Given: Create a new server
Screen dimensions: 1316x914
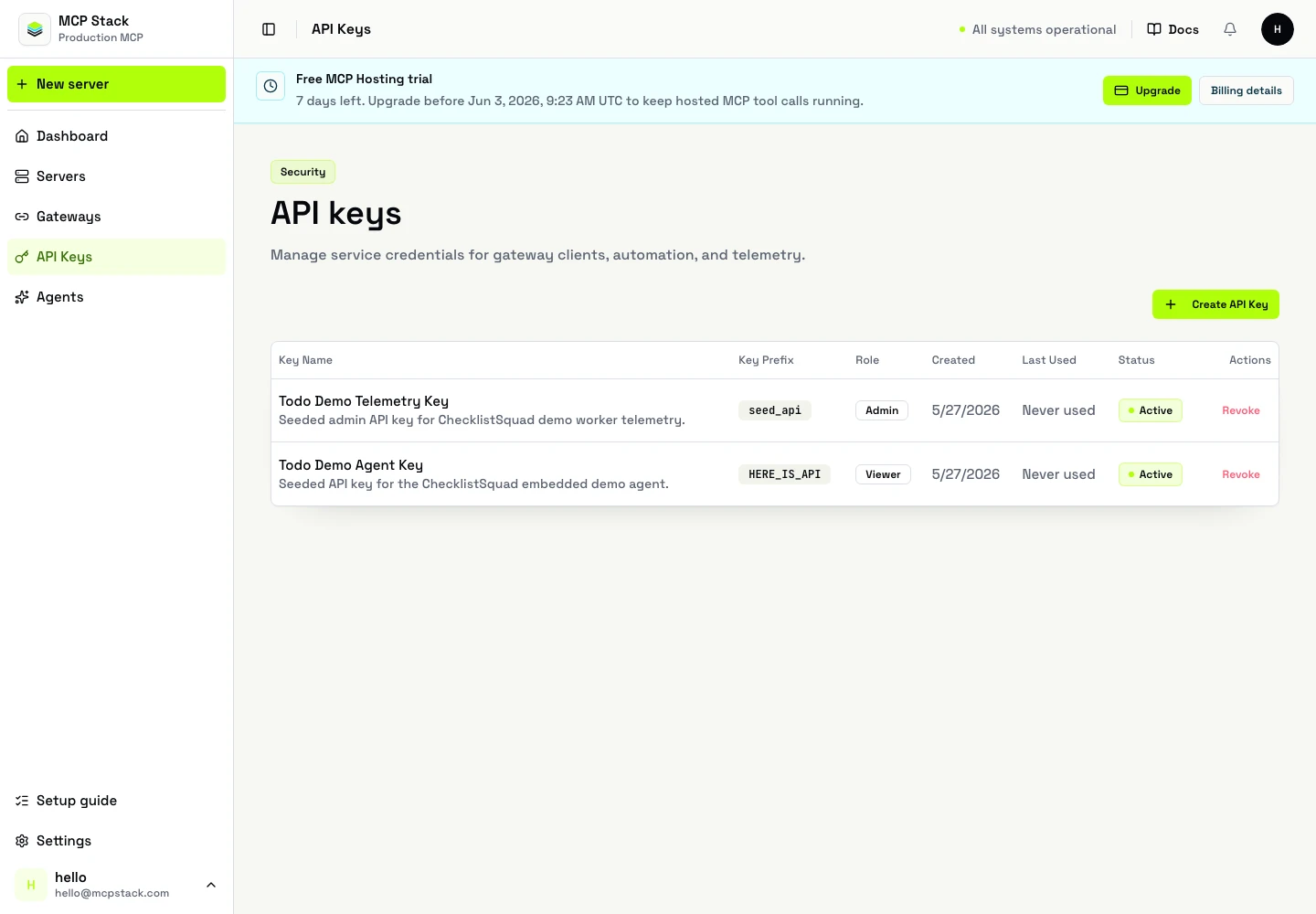Looking at the screenshot, I should pyautogui.click(x=116, y=84).
